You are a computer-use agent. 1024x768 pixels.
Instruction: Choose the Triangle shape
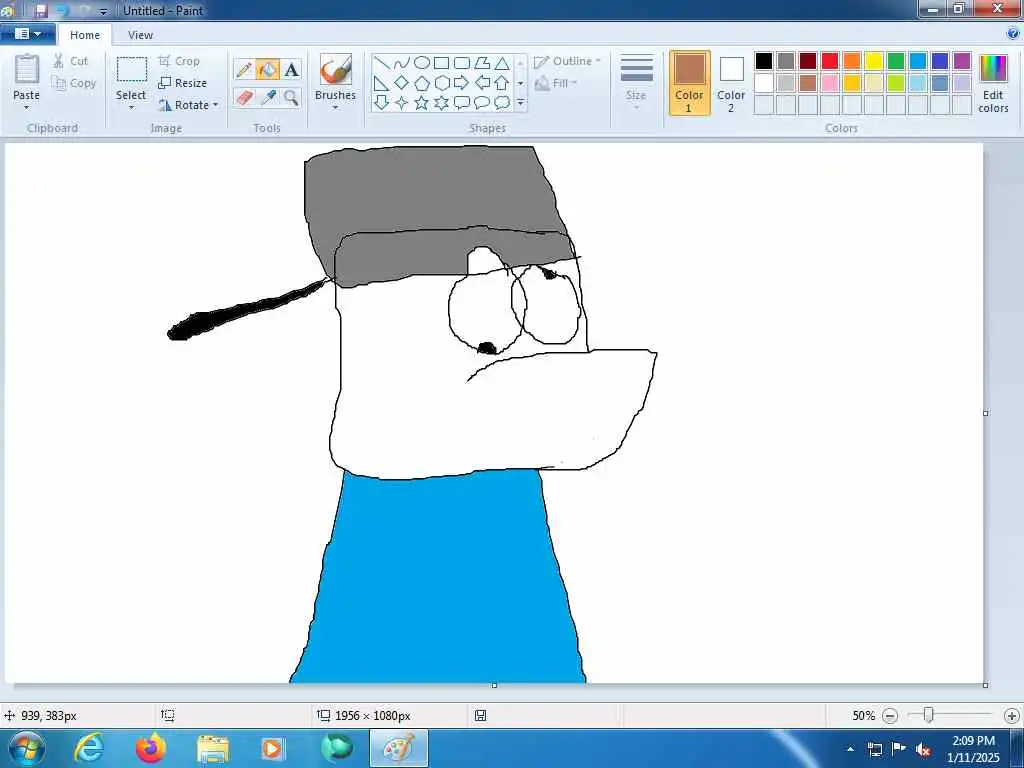502,63
